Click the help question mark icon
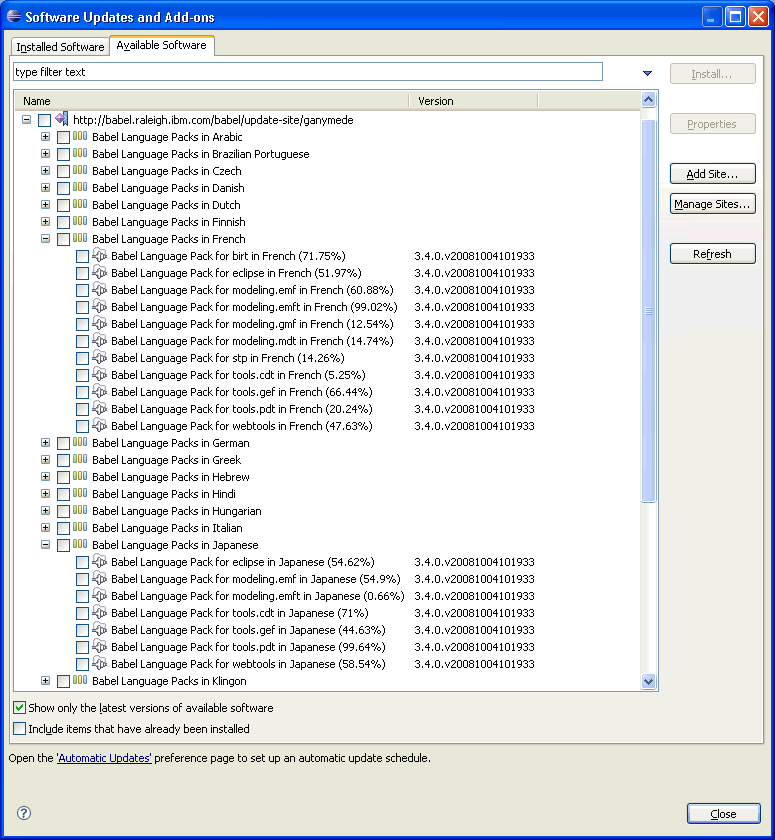The width and height of the screenshot is (775, 840). [x=24, y=813]
